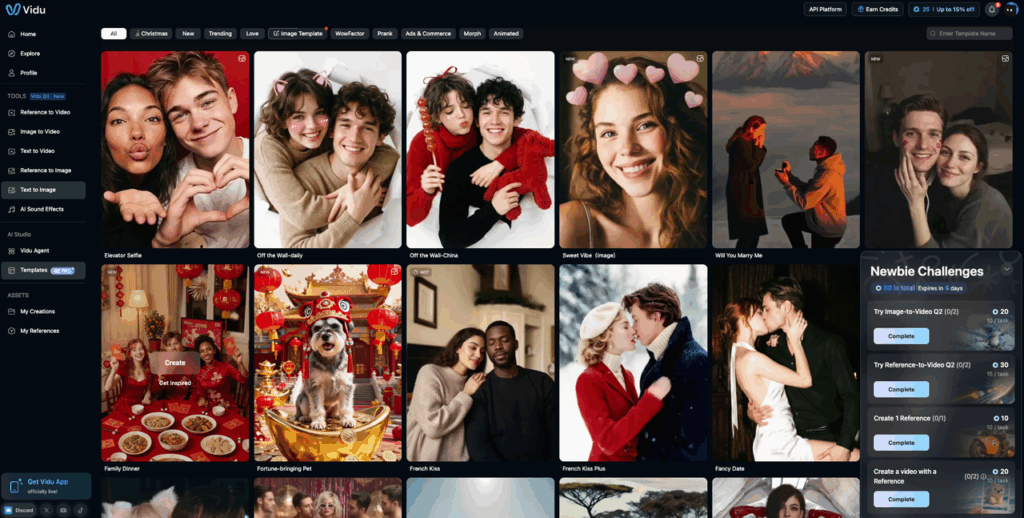
Task: Select the Text to Image tool
Action: [x=43, y=190]
